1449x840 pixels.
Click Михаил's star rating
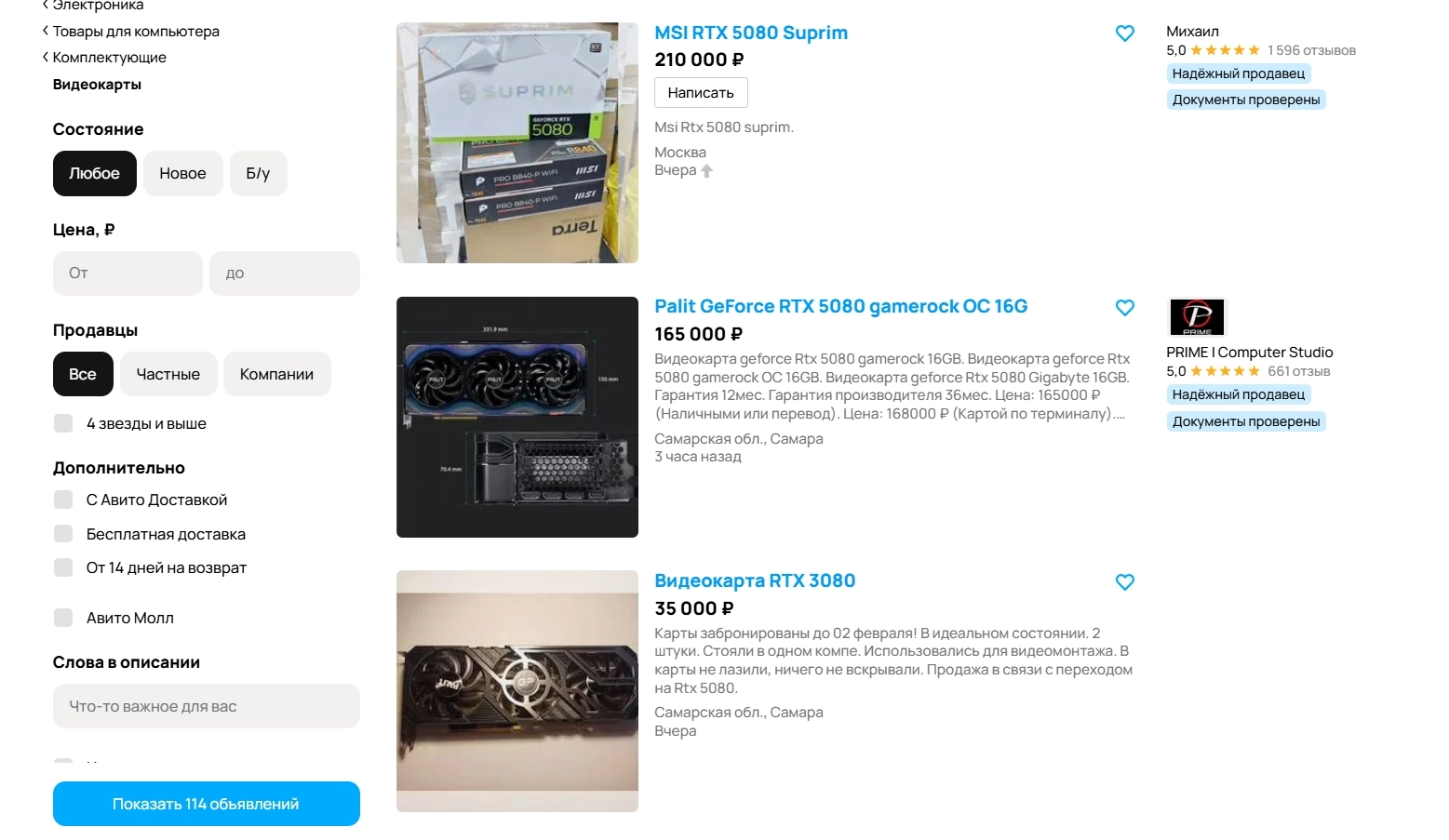[1225, 50]
